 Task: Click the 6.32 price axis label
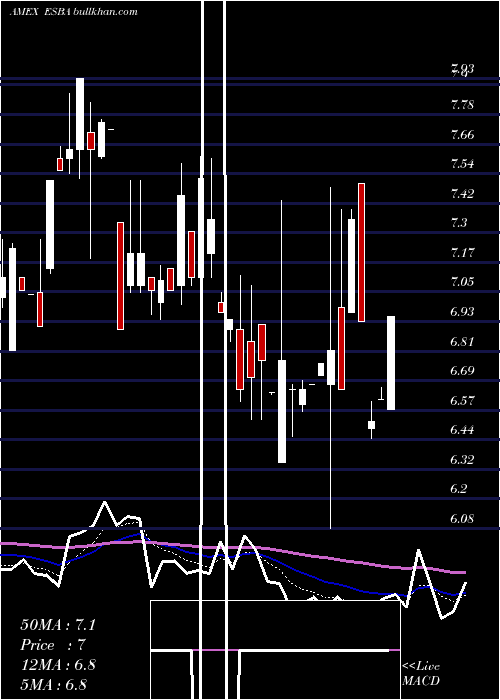(462, 459)
